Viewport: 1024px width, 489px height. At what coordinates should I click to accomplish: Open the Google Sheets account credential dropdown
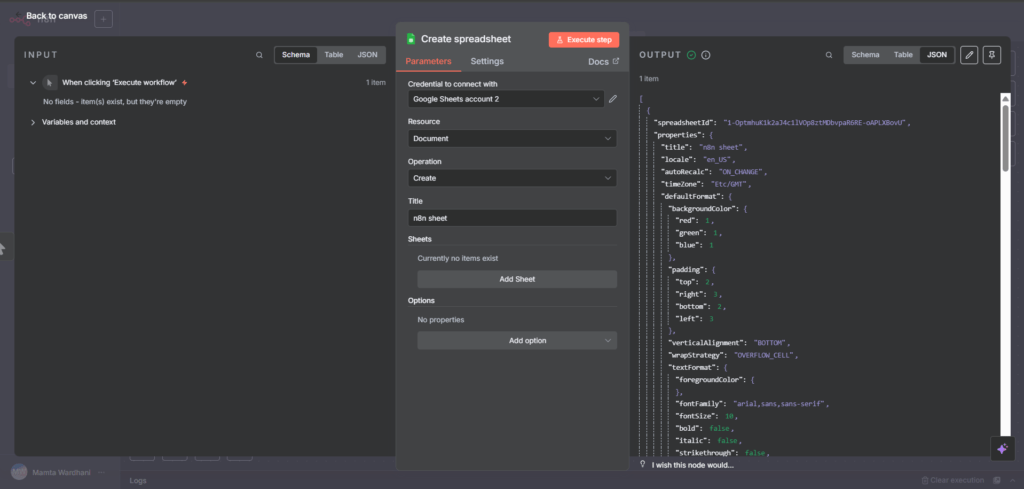(x=506, y=99)
